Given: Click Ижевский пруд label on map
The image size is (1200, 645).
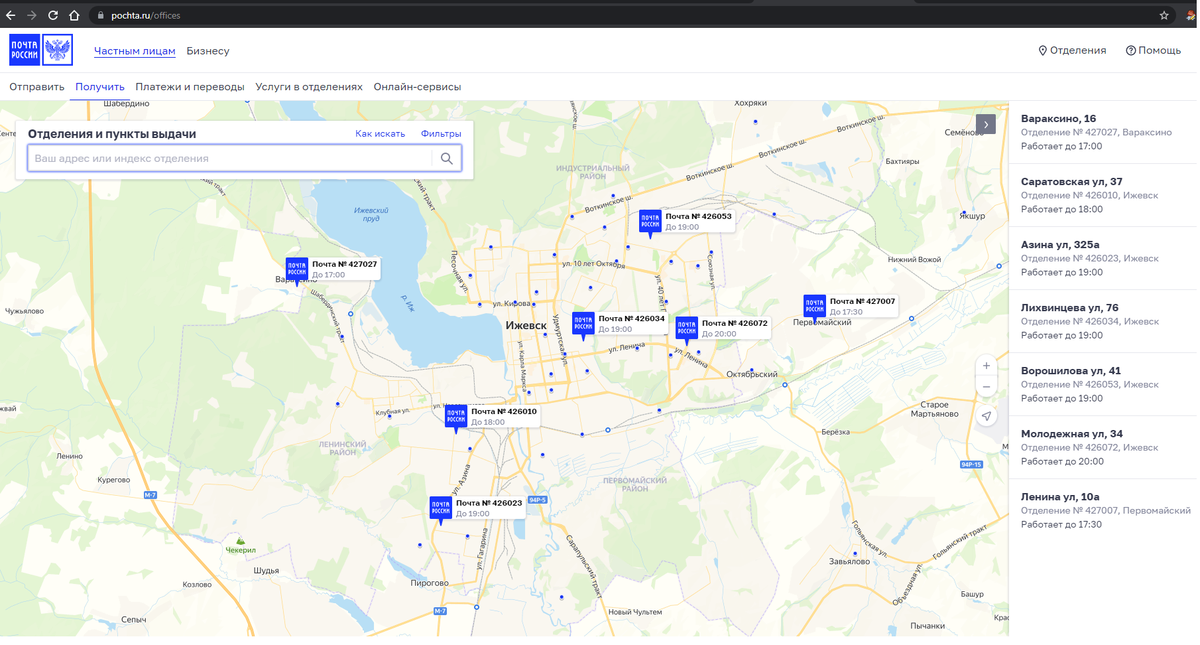Looking at the screenshot, I should tap(370, 214).
